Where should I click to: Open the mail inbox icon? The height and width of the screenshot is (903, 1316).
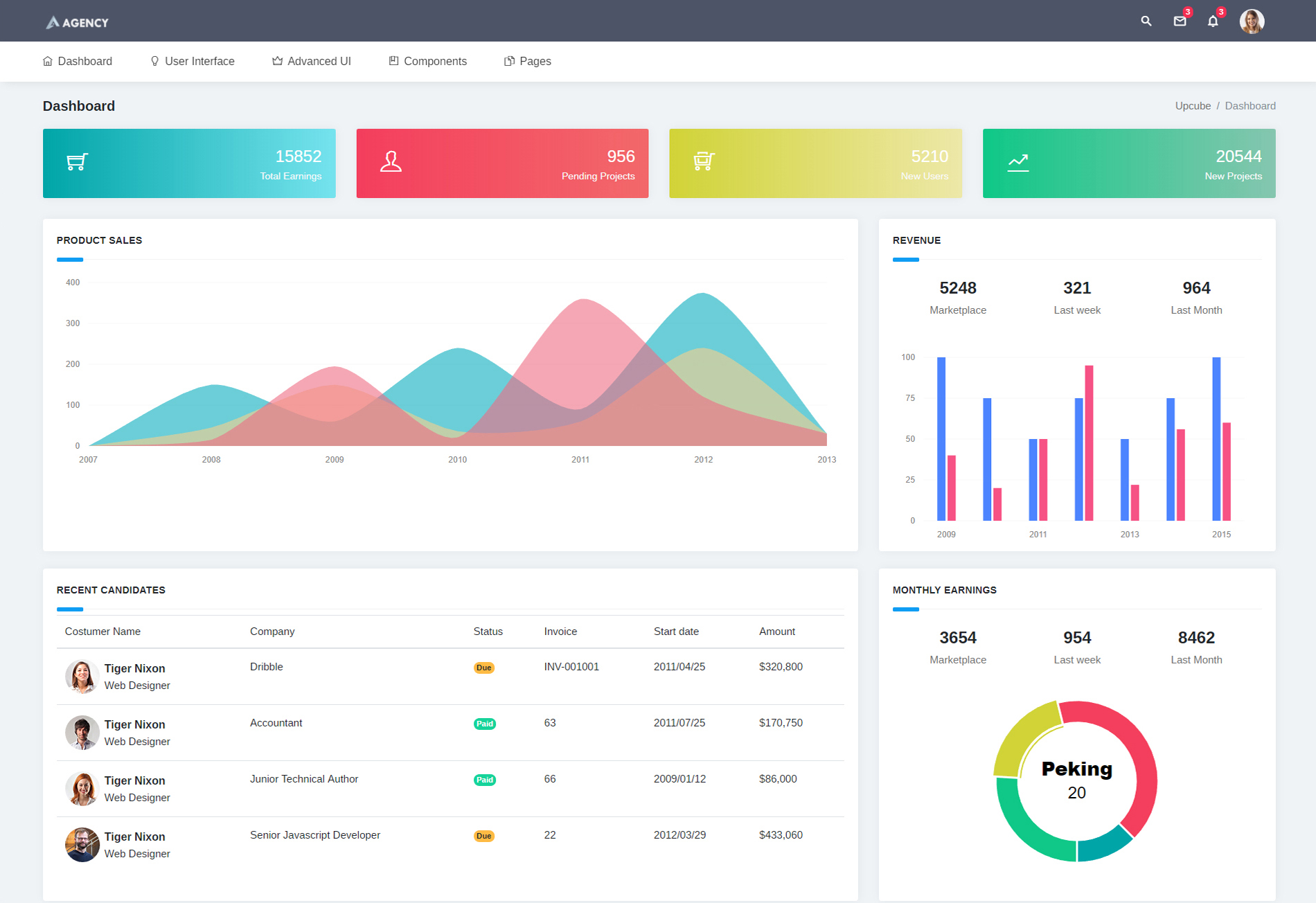[1180, 21]
